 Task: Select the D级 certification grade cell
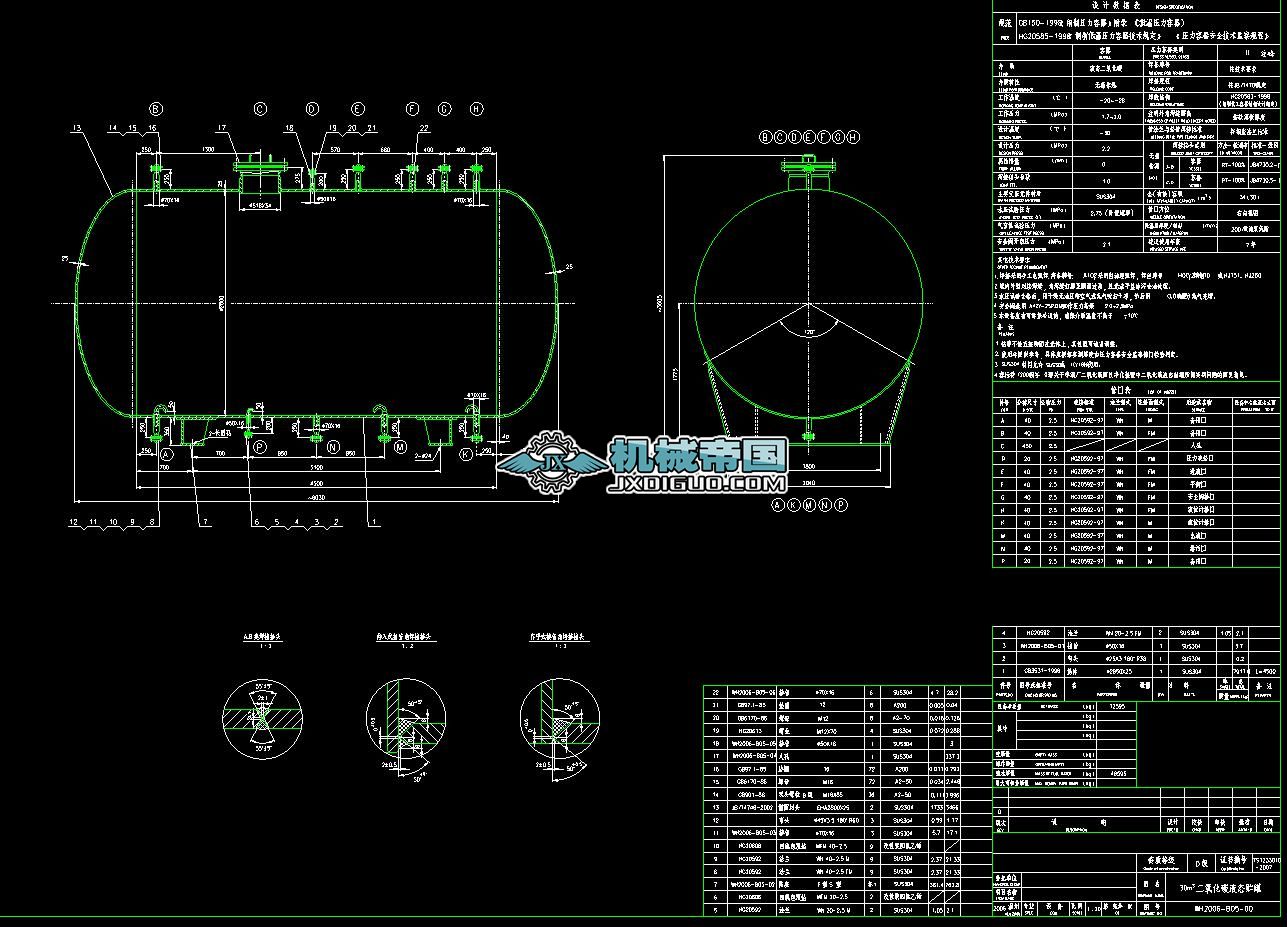(1201, 863)
